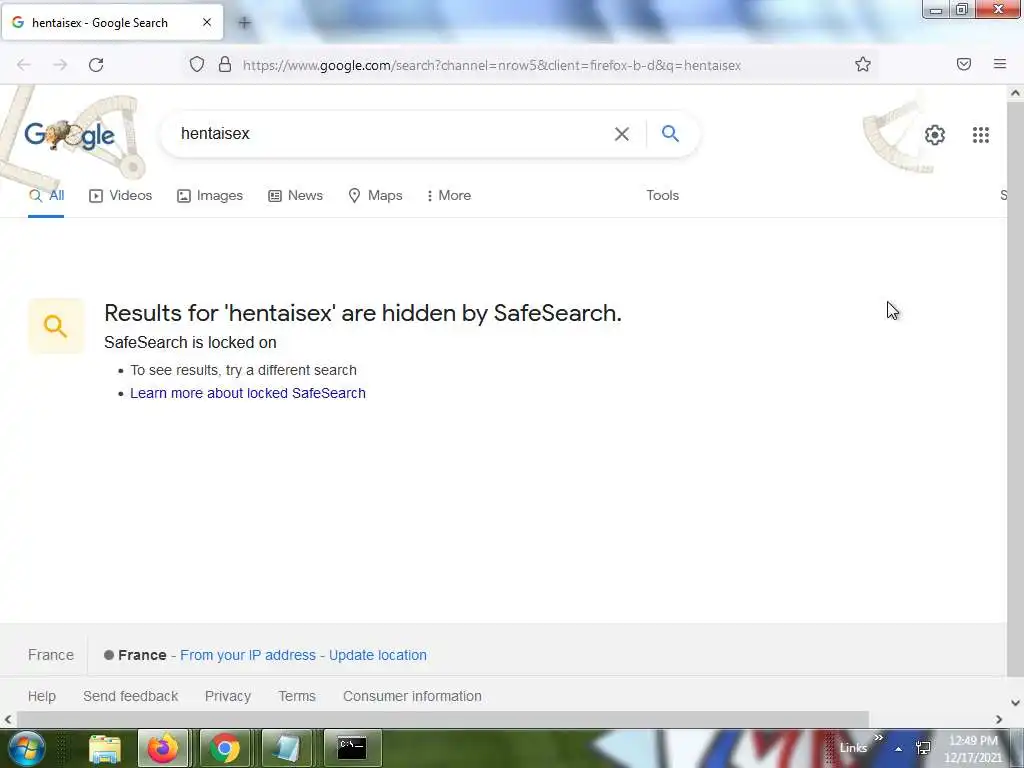
Task: Switch to Maps results tab
Action: coord(375,195)
